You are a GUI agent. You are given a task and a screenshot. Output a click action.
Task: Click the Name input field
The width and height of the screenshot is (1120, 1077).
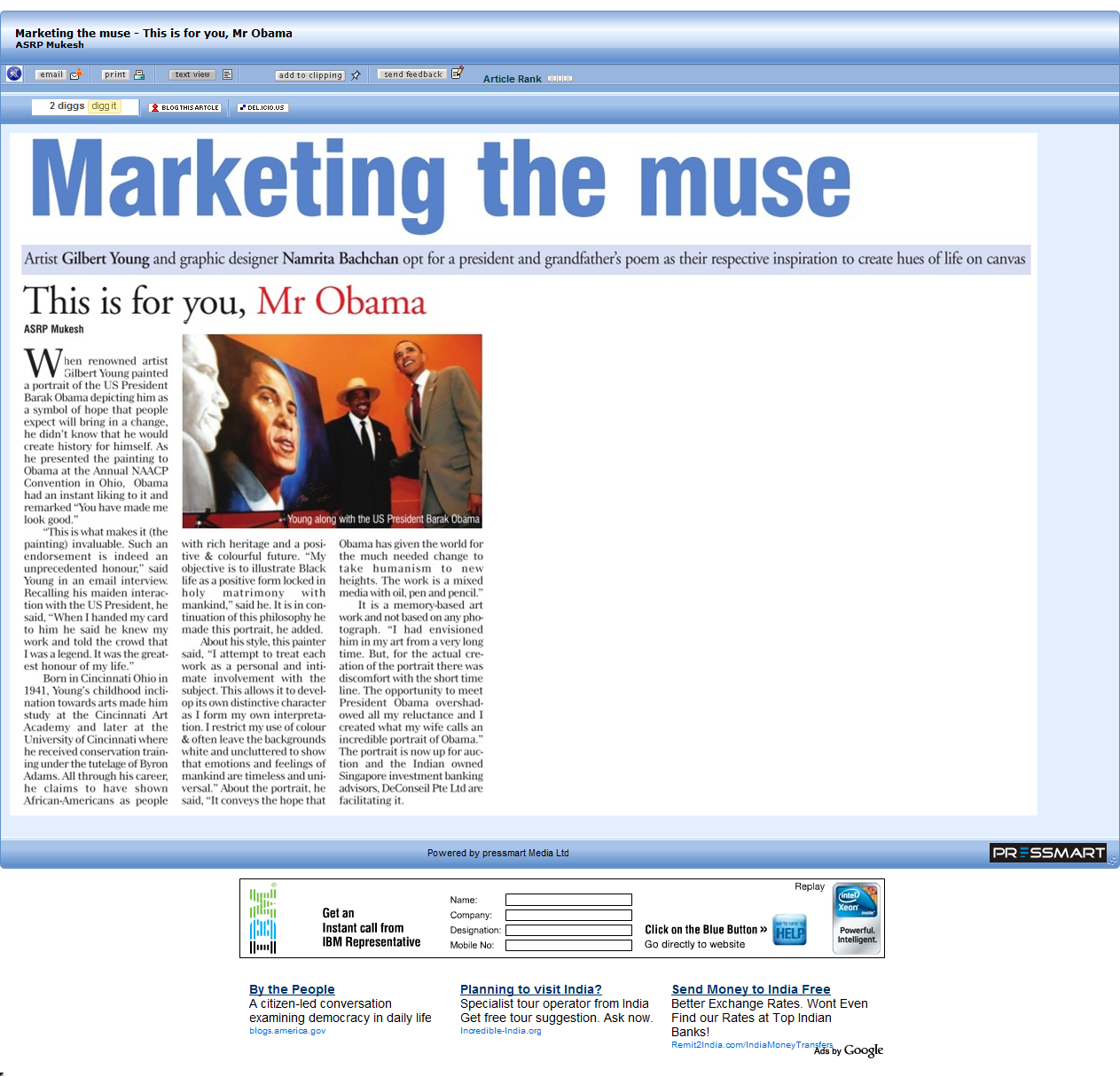568,900
